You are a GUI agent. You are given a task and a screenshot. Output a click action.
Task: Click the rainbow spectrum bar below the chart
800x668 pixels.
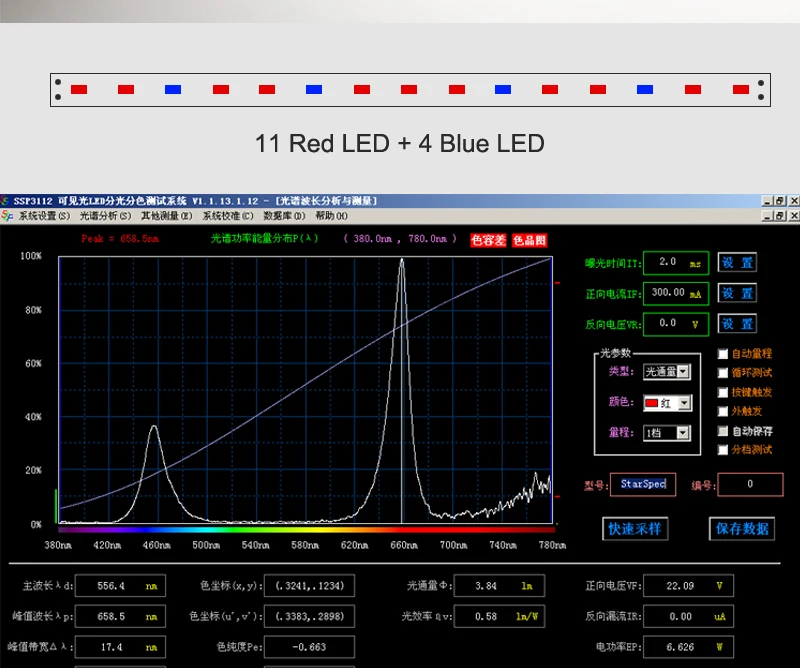tap(305, 529)
